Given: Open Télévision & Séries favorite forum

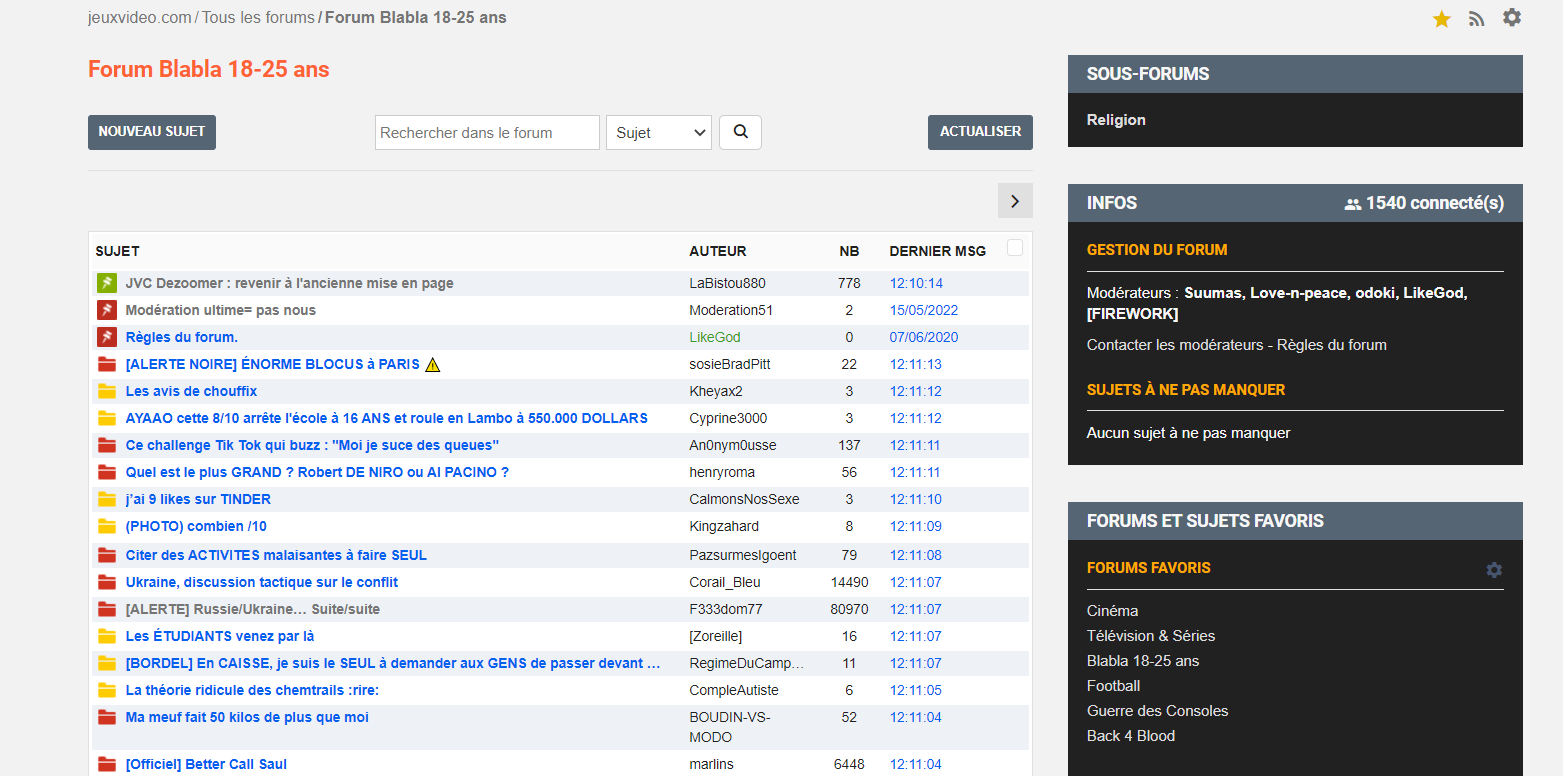Looking at the screenshot, I should coord(1151,636).
